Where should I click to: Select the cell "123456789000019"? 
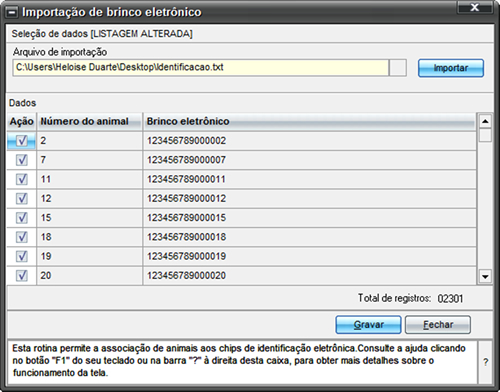point(310,256)
